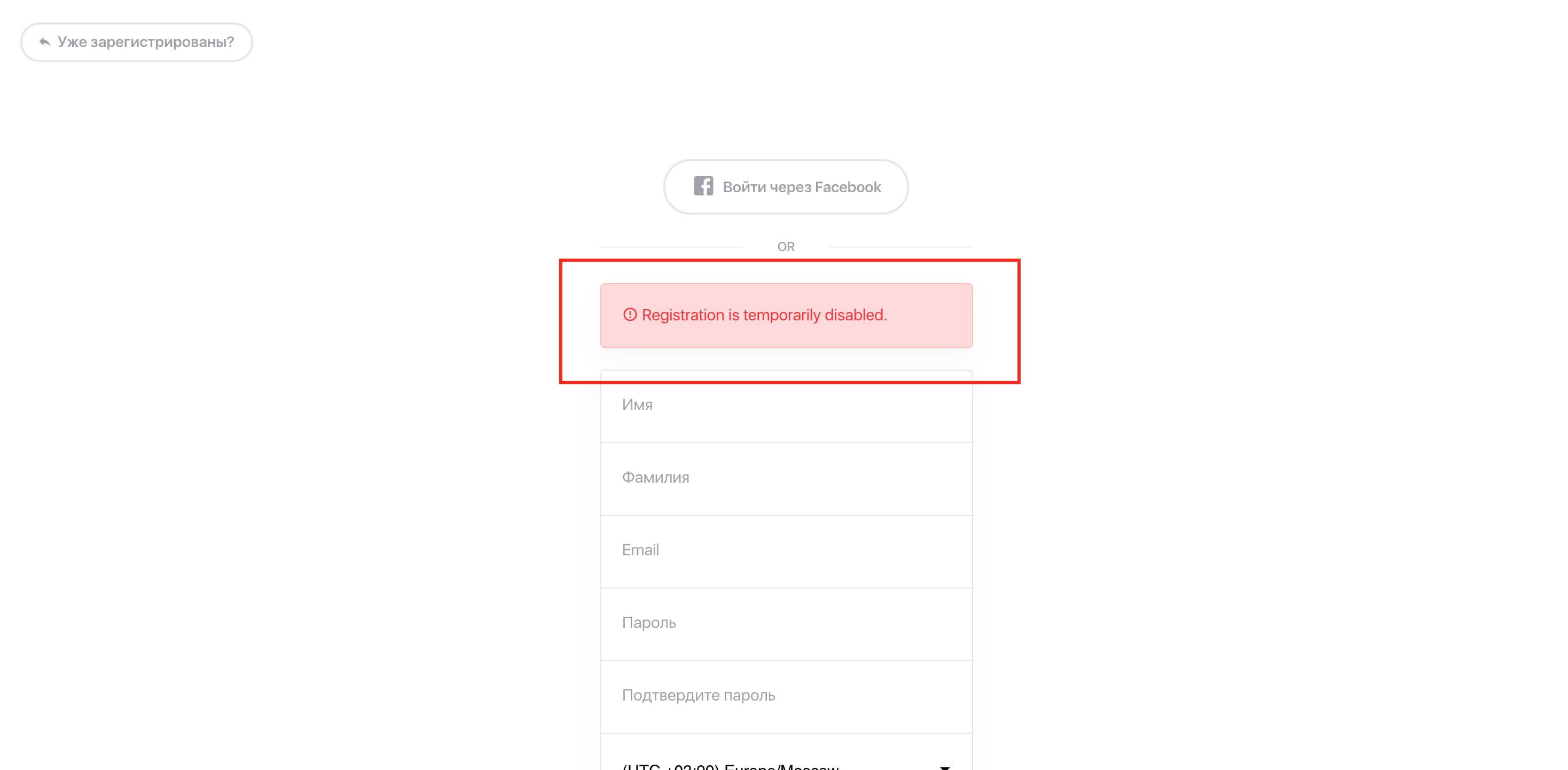This screenshot has height=770, width=1568.
Task: Click the back arrow icon beside Уже зарегистрированы?
Action: 44,42
